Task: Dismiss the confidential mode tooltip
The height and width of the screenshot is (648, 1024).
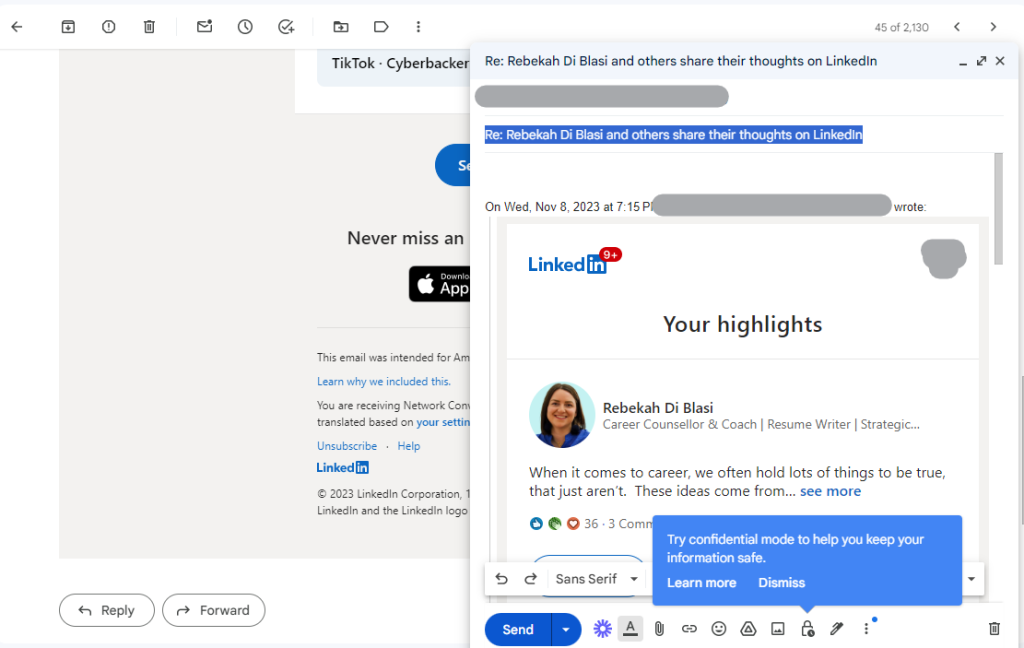Action: [x=781, y=583]
